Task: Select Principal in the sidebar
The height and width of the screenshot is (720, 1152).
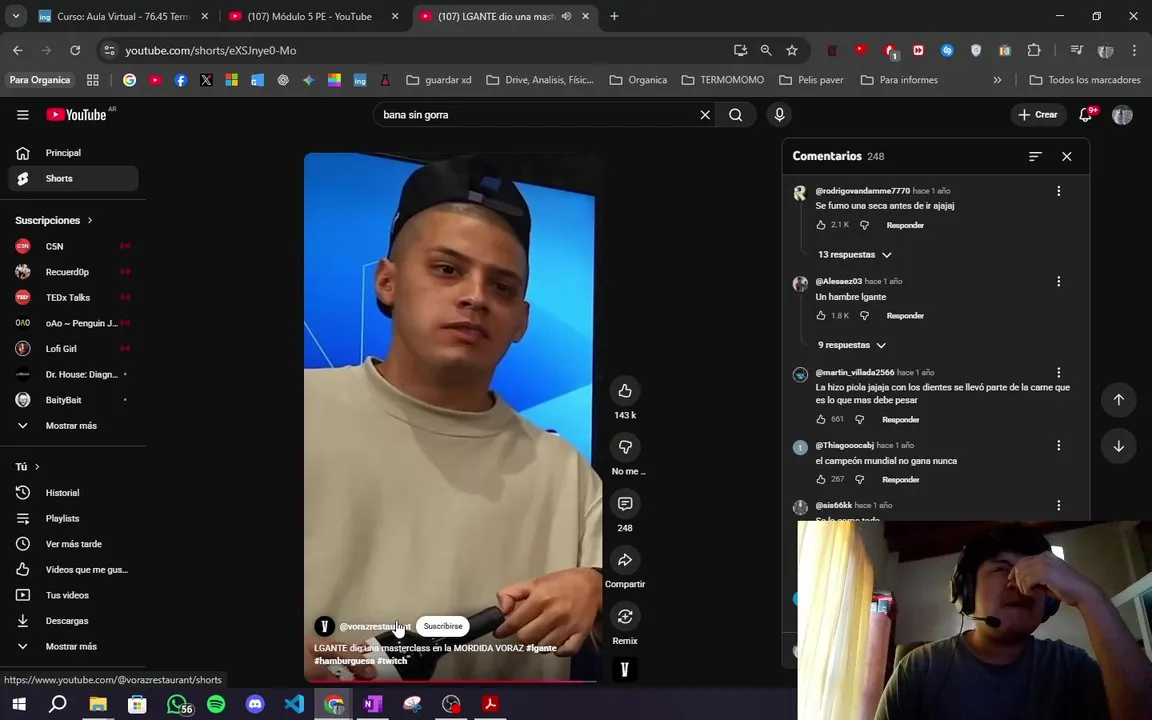Action: tap(73, 153)
